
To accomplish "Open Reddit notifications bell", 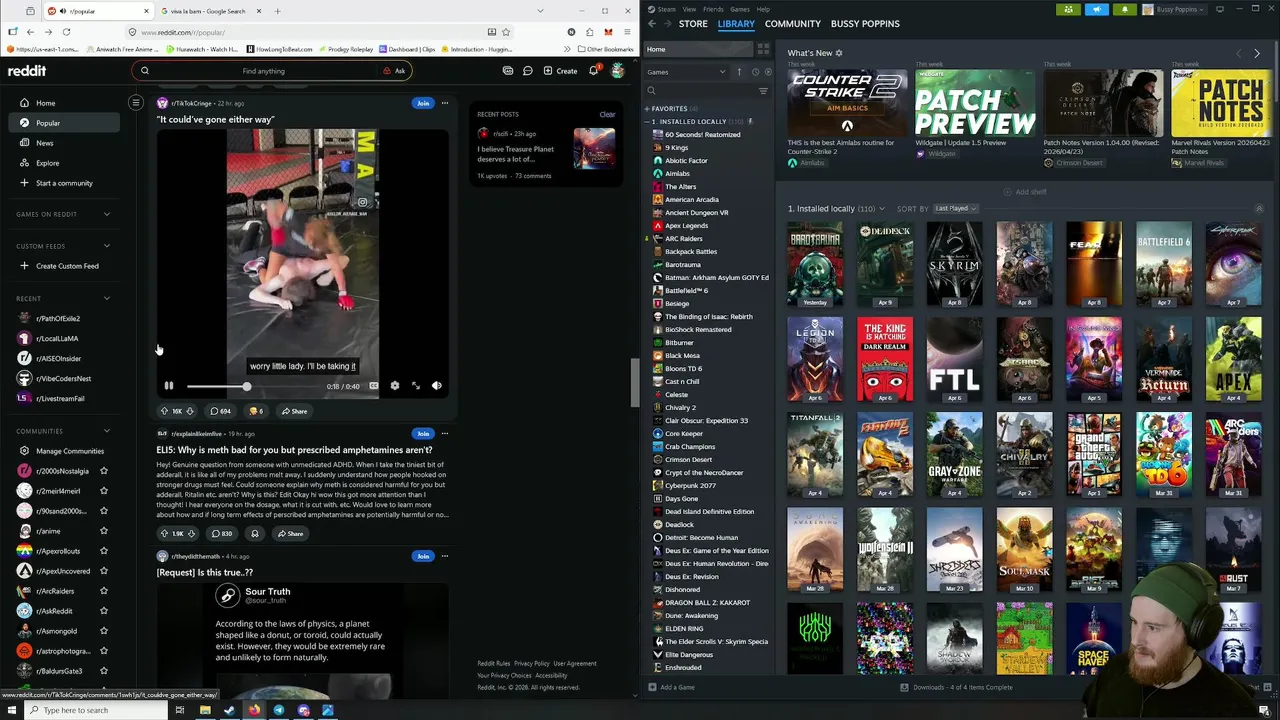I will tap(593, 71).
